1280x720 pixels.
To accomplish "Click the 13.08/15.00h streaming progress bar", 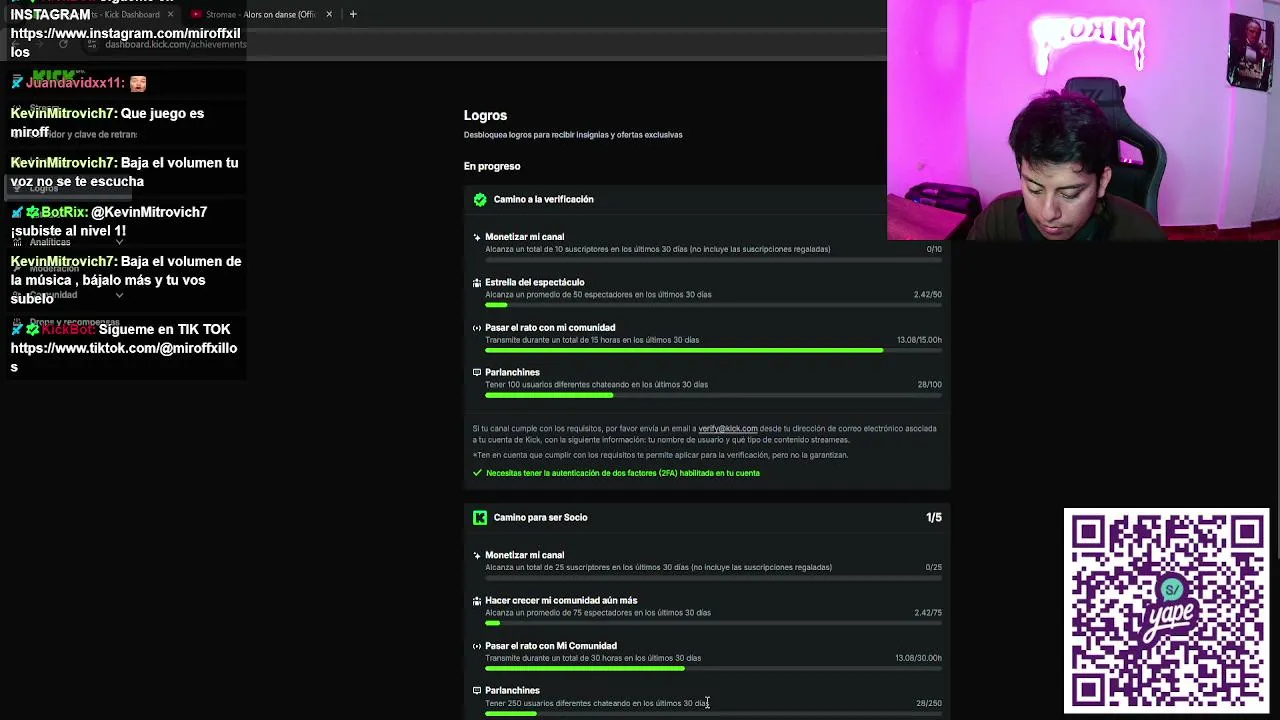I will point(713,350).
